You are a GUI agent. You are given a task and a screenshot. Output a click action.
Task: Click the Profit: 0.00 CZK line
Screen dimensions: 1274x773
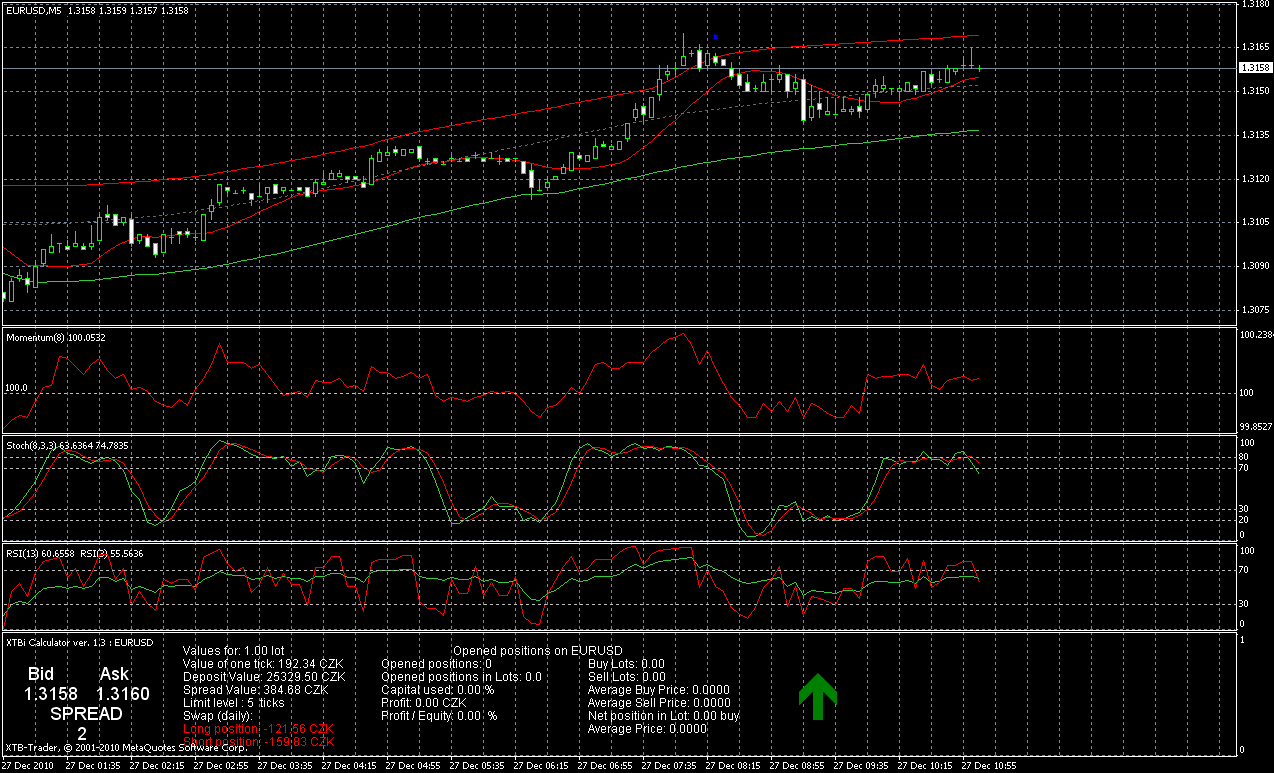424,703
